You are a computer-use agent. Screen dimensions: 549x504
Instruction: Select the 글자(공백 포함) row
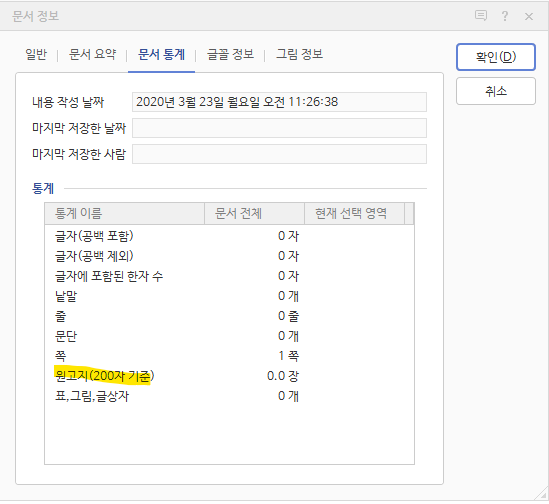(229, 236)
